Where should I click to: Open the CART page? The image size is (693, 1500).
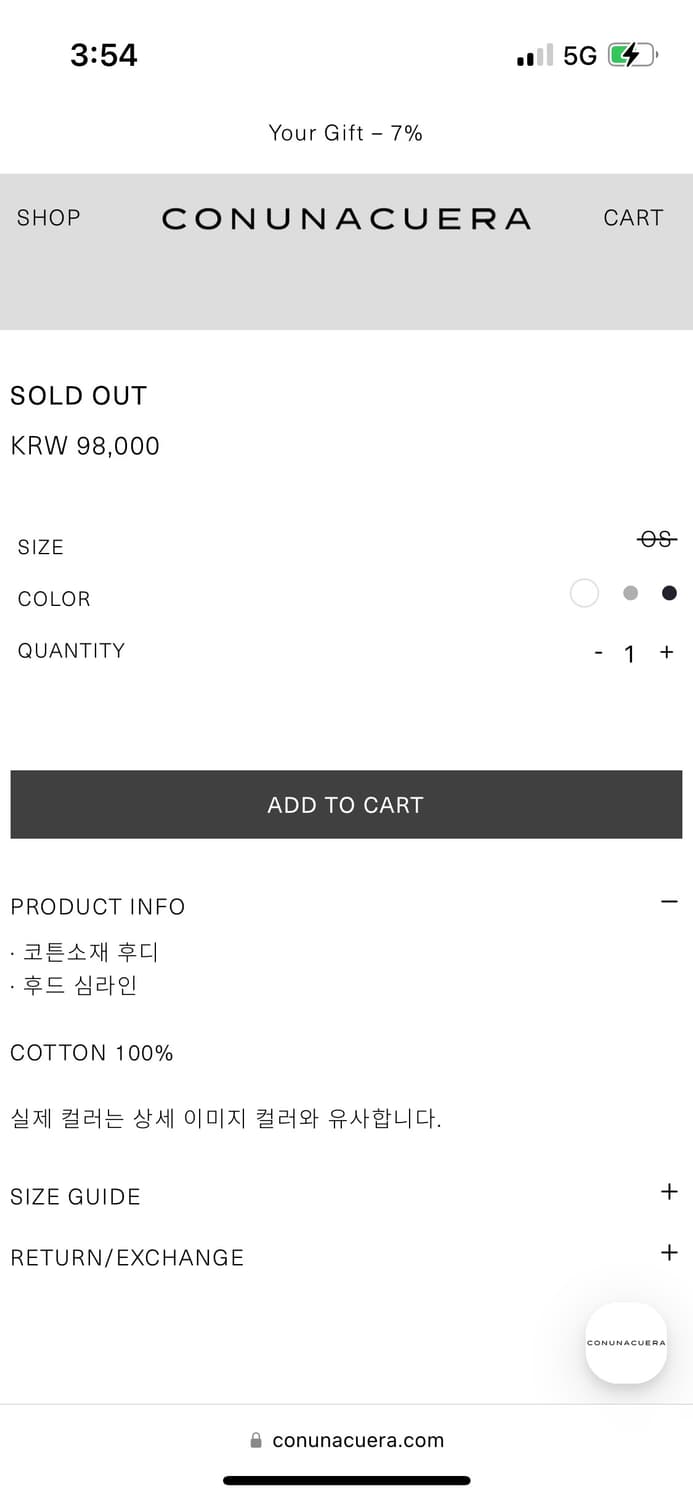tap(633, 218)
